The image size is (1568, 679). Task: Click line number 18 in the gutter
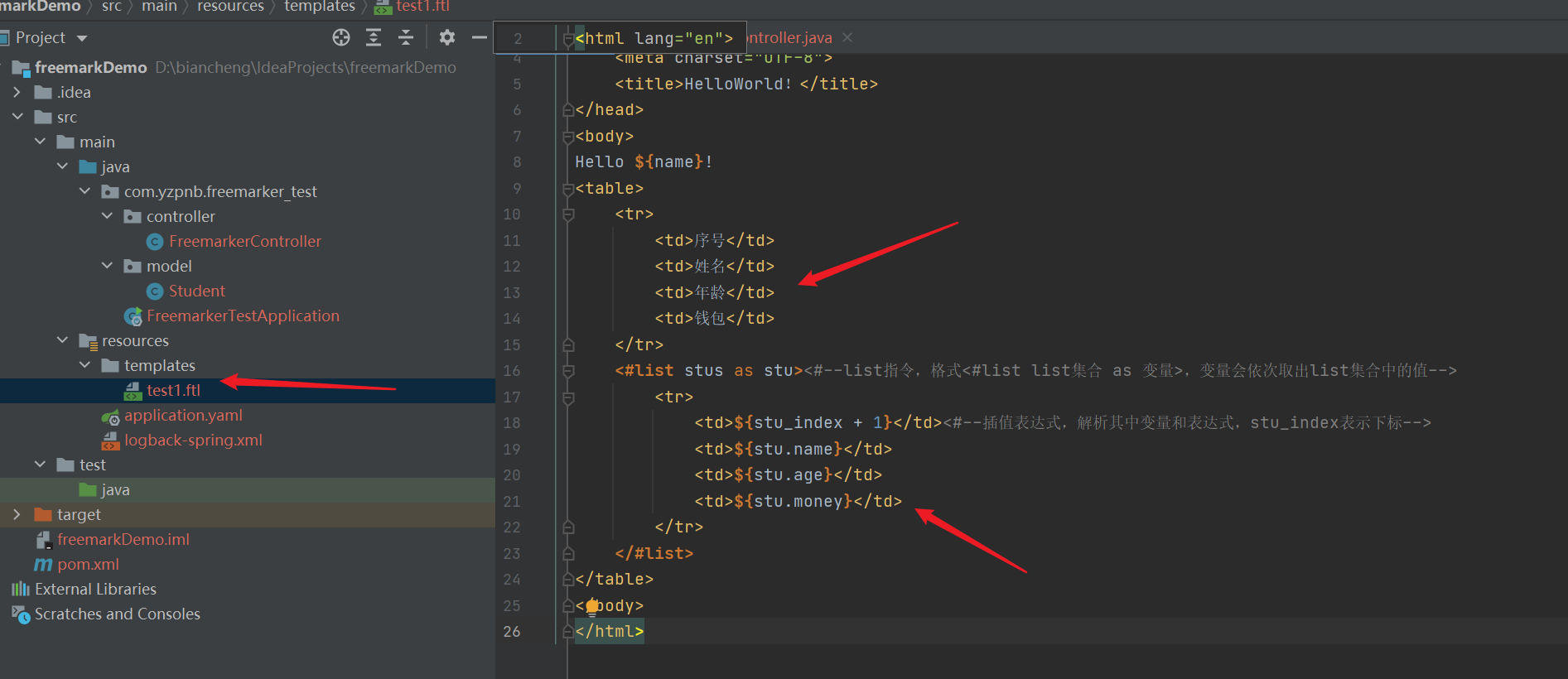[x=512, y=423]
